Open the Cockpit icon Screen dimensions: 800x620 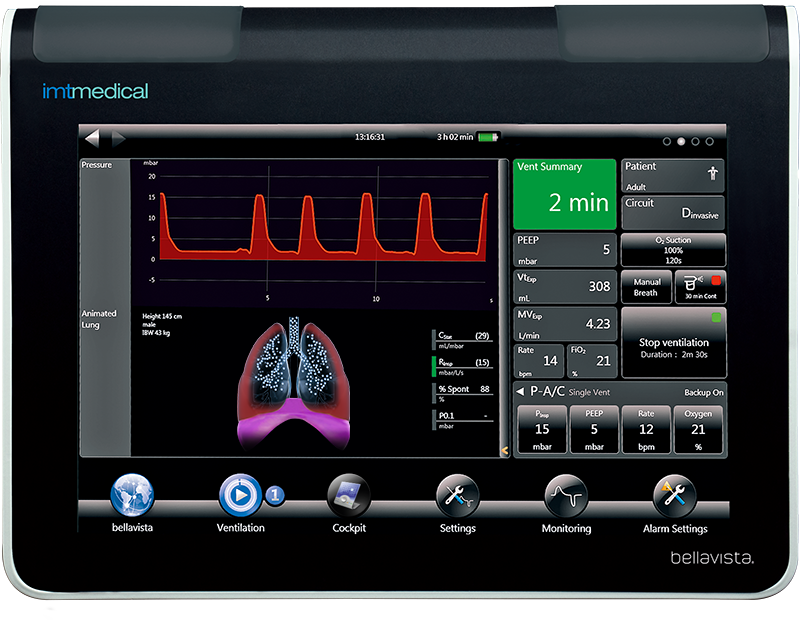point(348,495)
